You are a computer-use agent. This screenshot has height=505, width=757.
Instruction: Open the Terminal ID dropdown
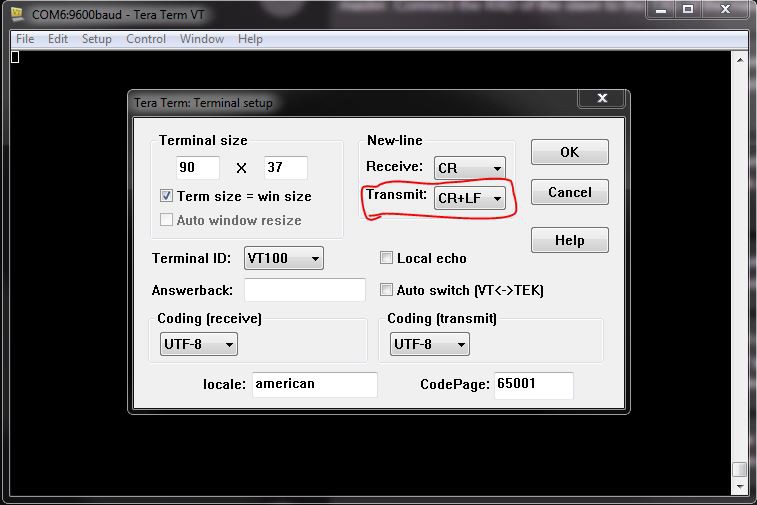(x=284, y=258)
